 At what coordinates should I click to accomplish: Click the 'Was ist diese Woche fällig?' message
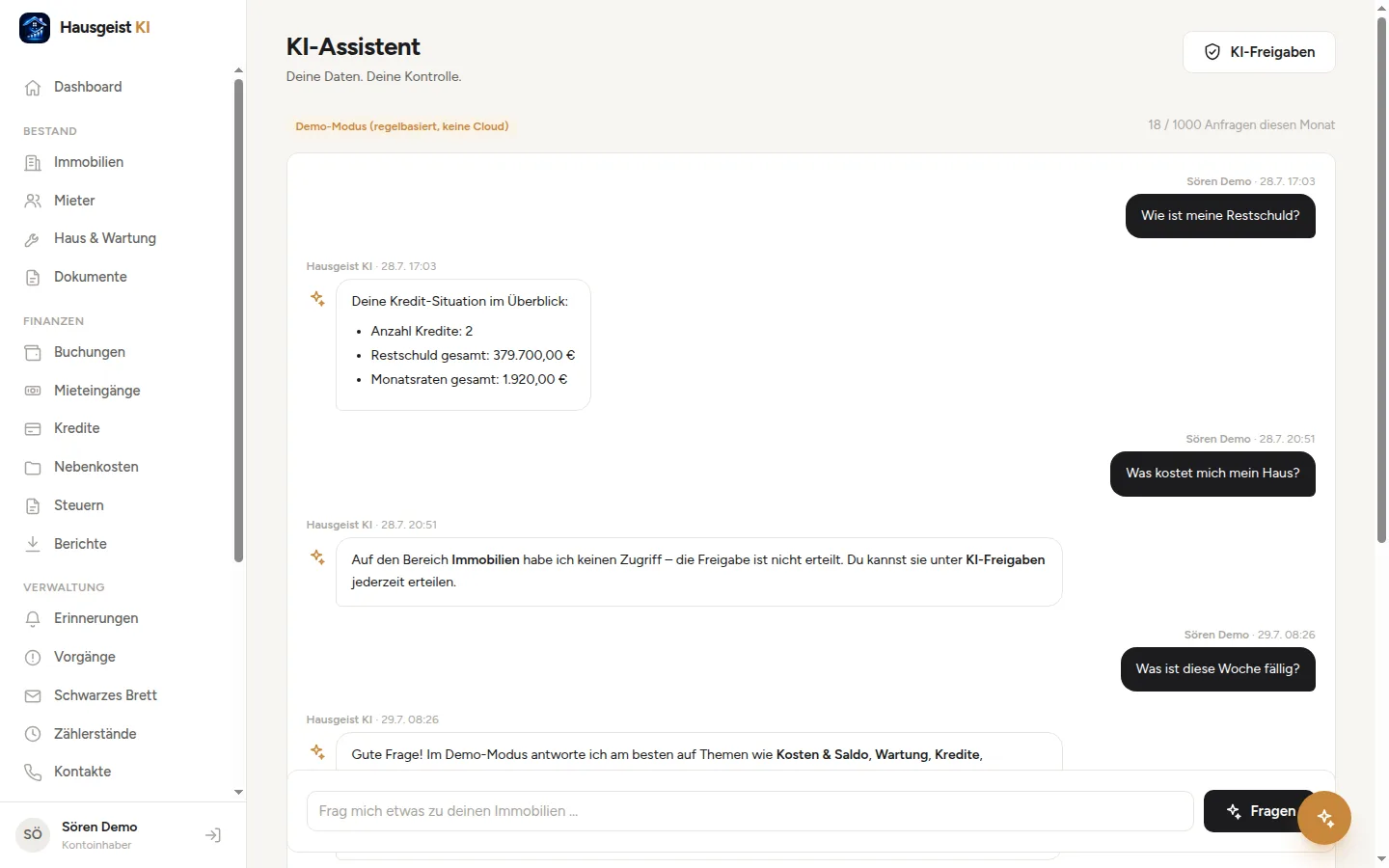[x=1217, y=669]
